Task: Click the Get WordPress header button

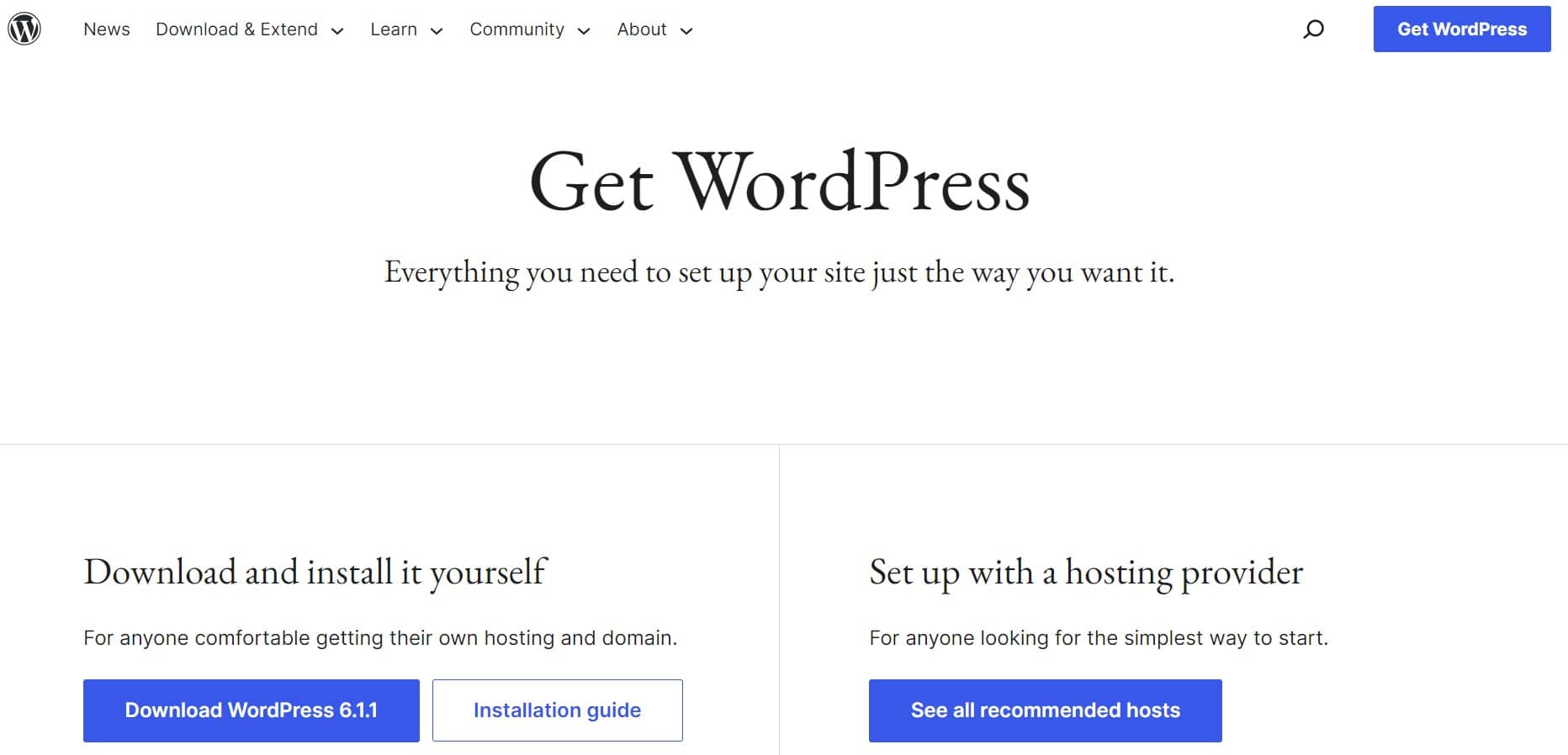Action: 1462,29
